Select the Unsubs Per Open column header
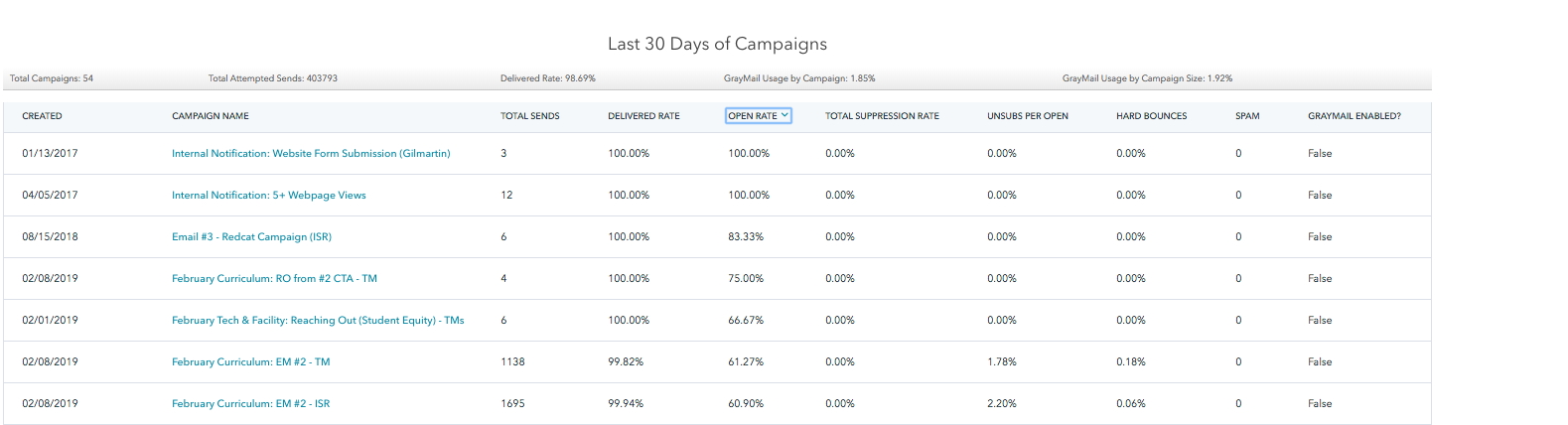The image size is (1568, 425). coord(1027,116)
